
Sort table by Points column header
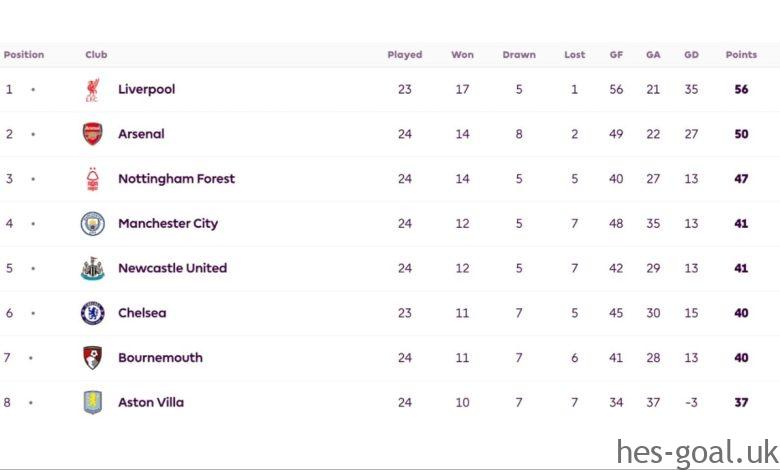(741, 55)
